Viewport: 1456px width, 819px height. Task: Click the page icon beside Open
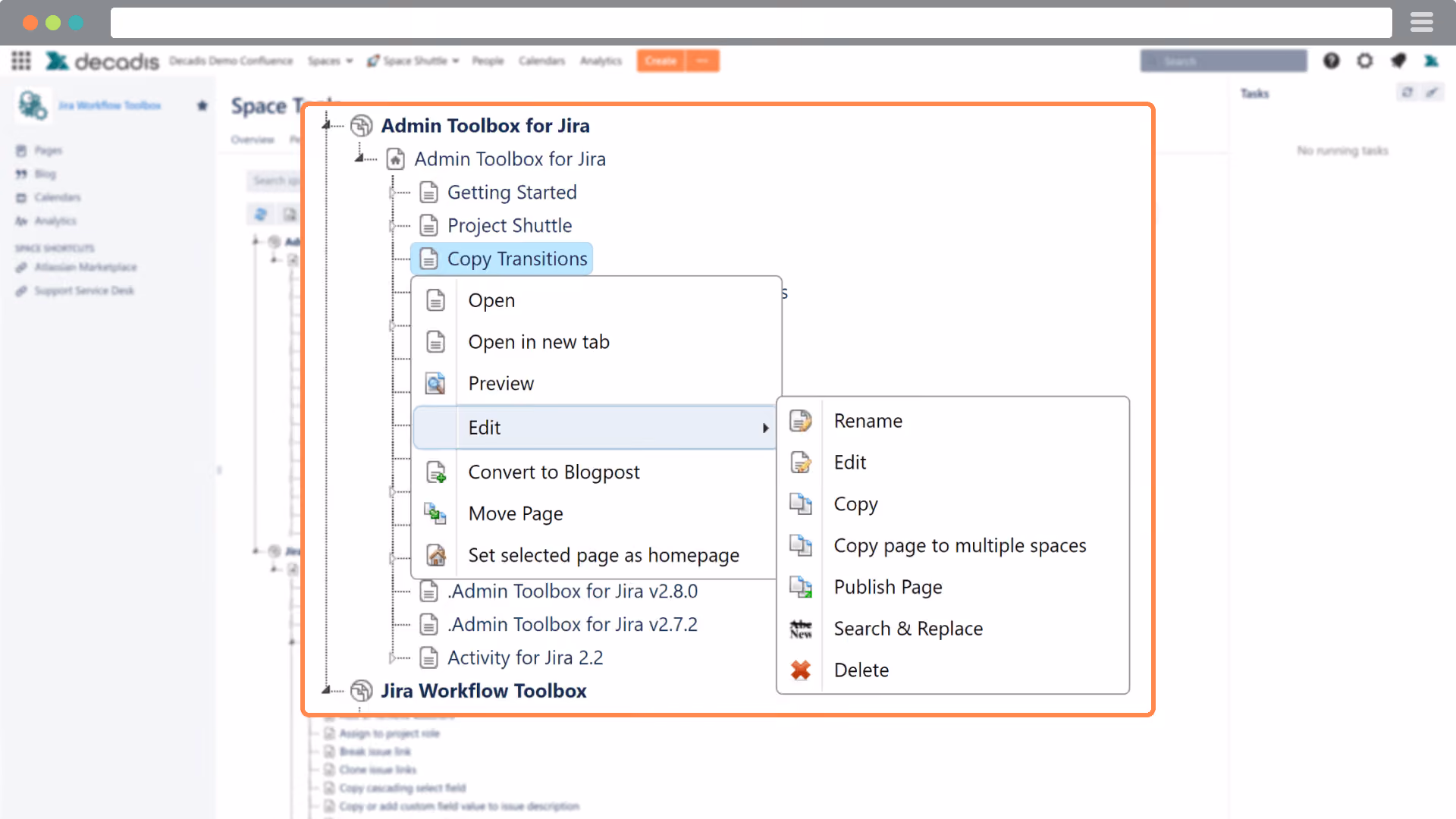point(435,300)
